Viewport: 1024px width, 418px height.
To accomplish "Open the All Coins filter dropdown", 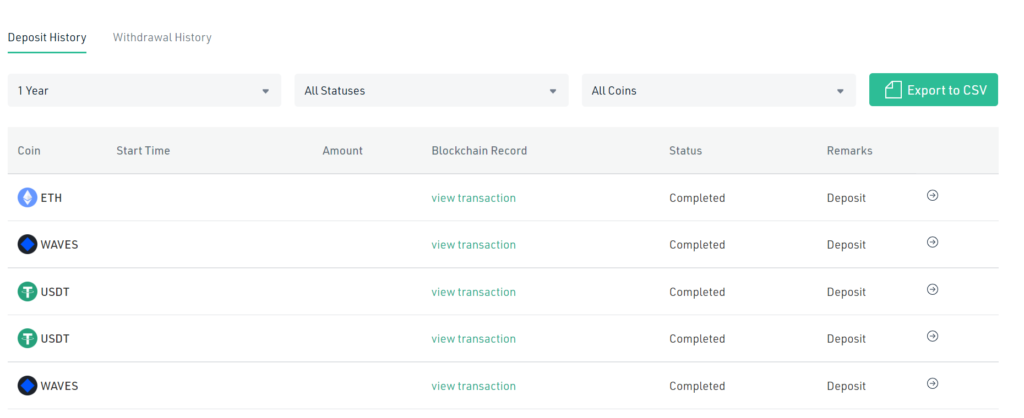I will [718, 90].
